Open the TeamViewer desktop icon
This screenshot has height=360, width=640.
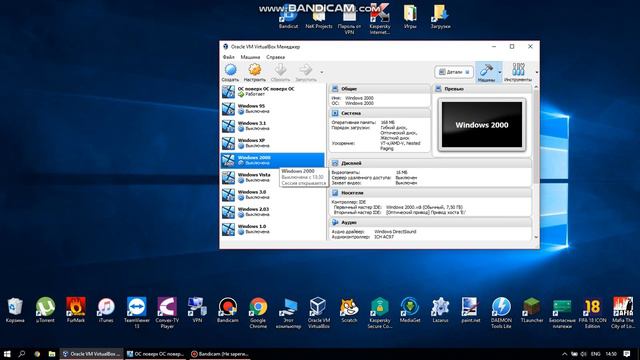pos(137,313)
